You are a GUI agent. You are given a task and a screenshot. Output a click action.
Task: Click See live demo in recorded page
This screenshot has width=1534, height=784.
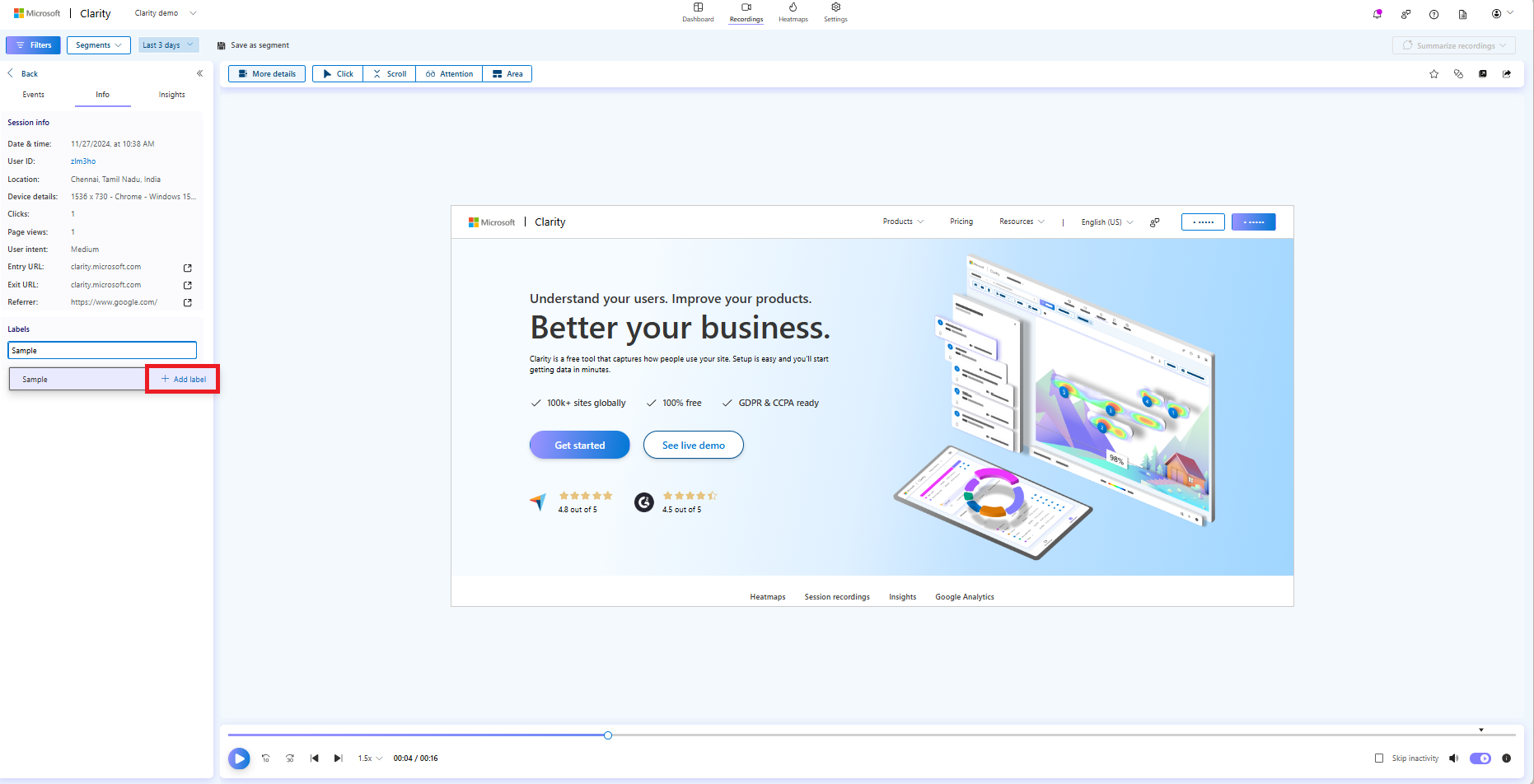click(x=694, y=445)
